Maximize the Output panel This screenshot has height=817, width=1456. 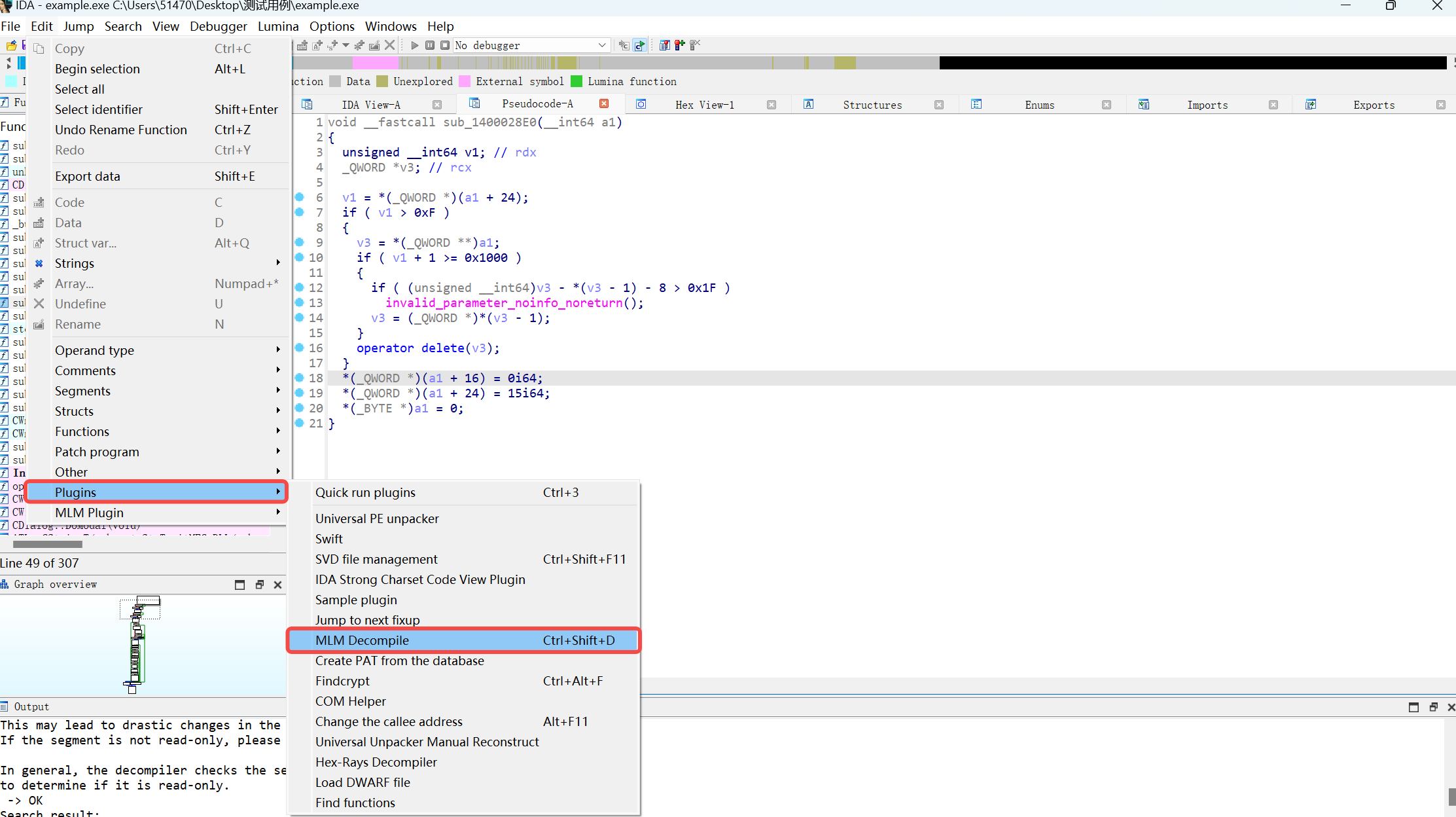tap(1413, 707)
